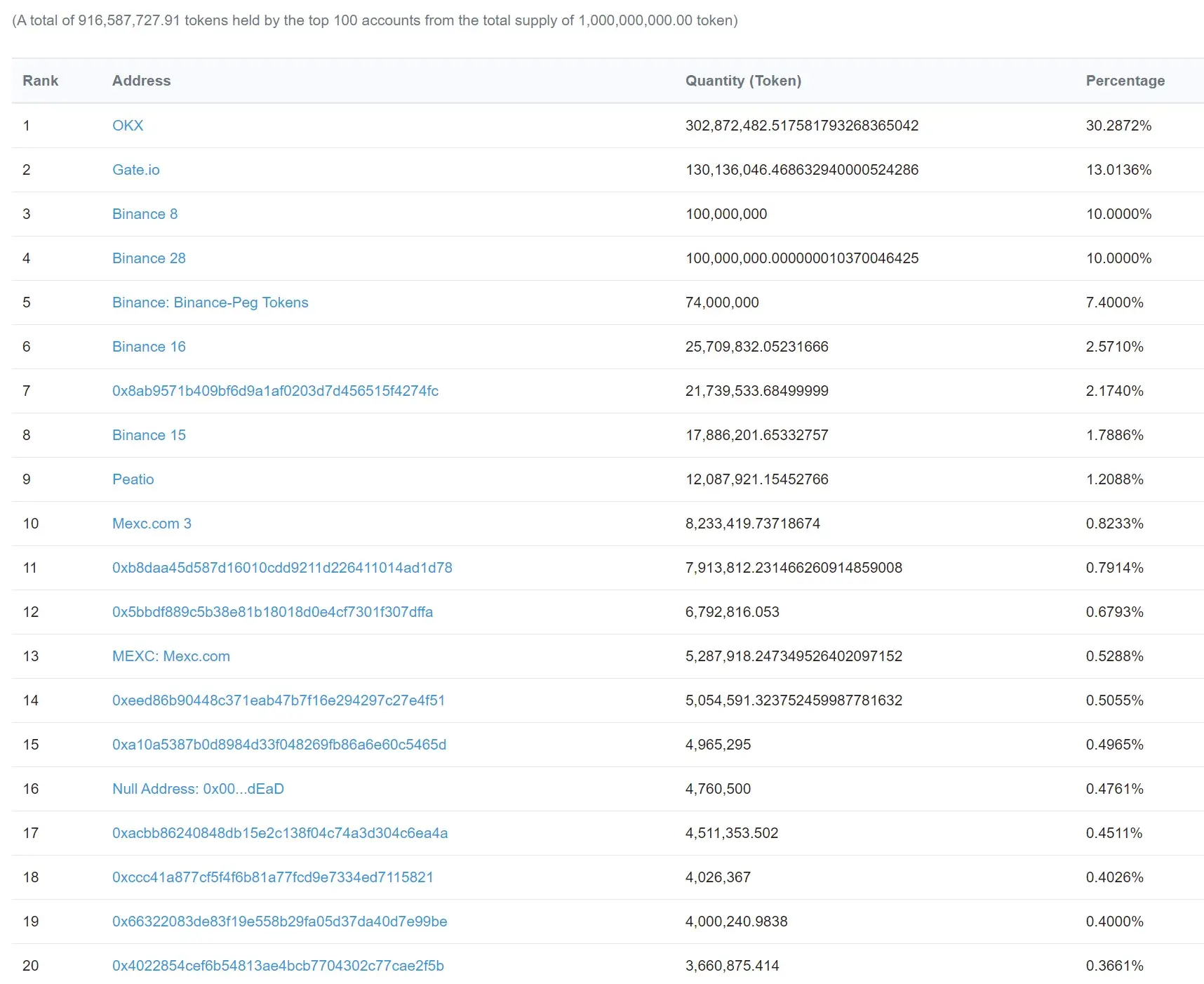
Task: Select quantity 21,739,533.68499999
Action: pyautogui.click(x=757, y=391)
